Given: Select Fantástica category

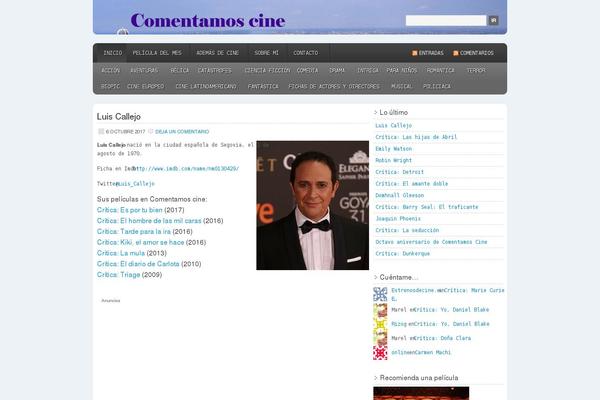Looking at the screenshot, I should coord(263,87).
